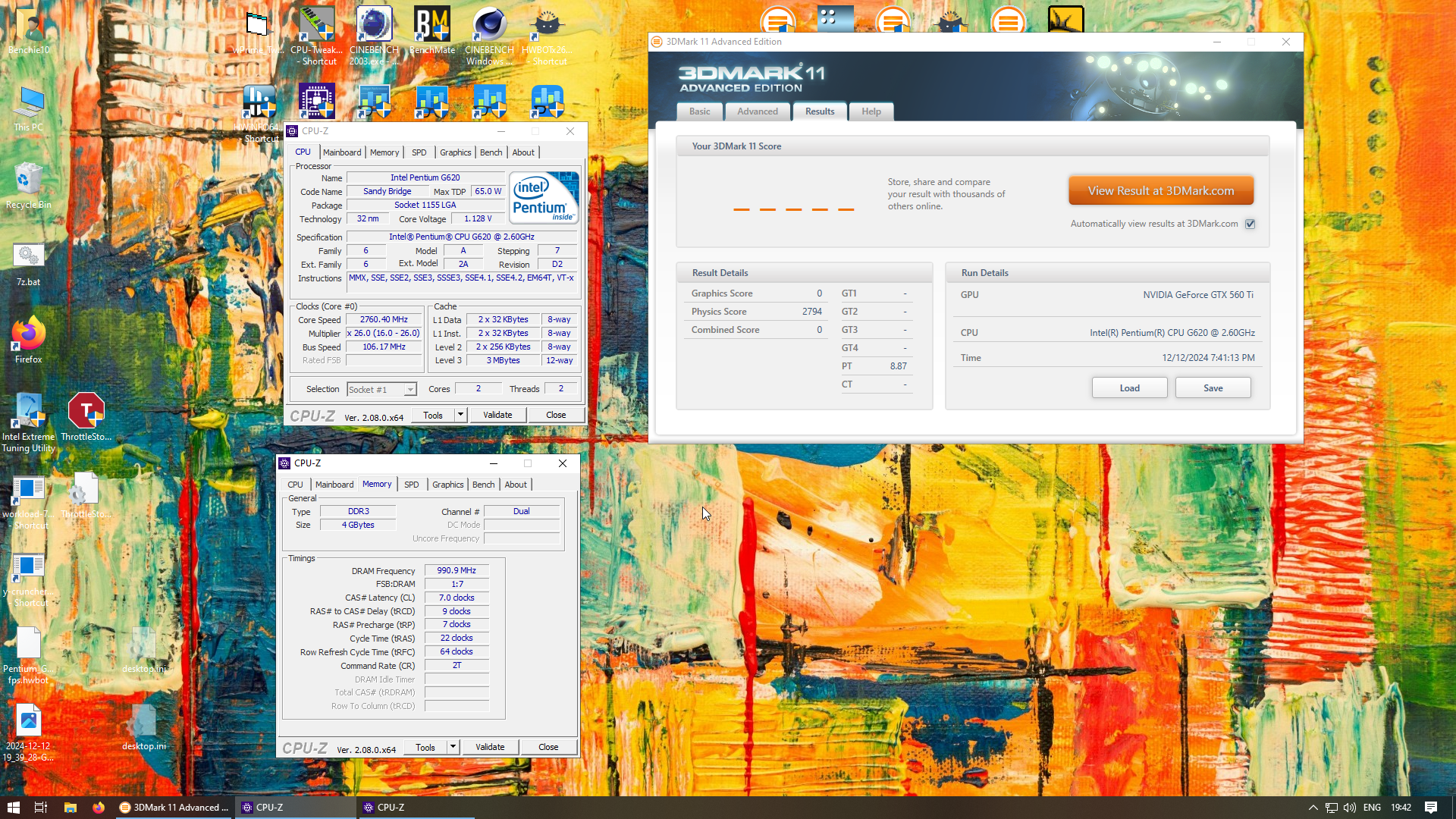
Task: Open the Benchie10 desktop icon
Action: 29,30
